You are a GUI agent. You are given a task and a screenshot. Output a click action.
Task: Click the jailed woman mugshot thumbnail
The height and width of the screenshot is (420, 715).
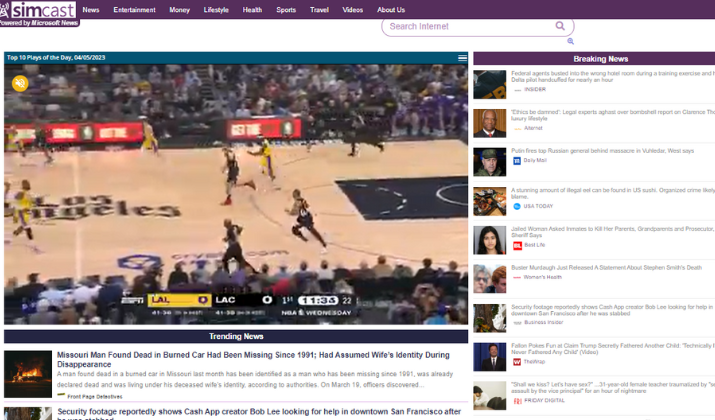coord(489,240)
